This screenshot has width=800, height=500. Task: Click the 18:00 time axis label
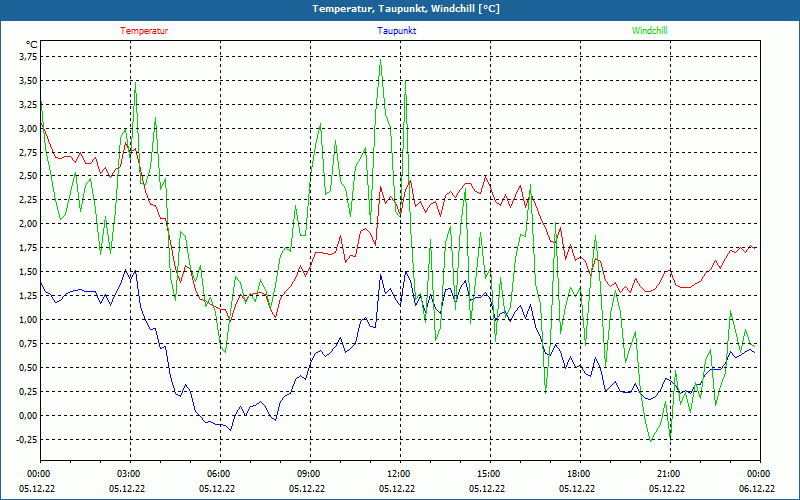click(581, 474)
